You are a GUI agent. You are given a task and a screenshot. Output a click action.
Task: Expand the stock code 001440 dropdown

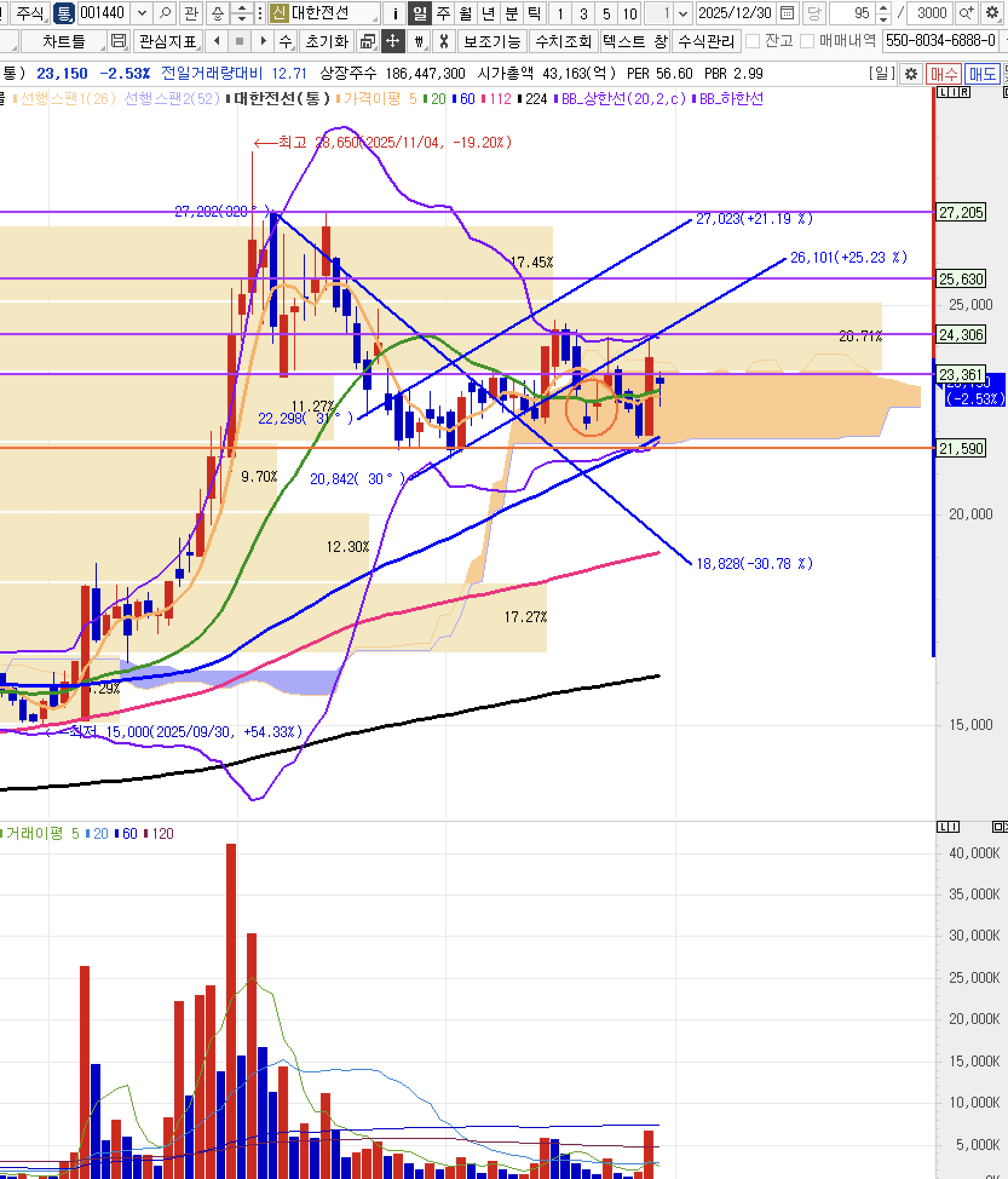coord(142,13)
